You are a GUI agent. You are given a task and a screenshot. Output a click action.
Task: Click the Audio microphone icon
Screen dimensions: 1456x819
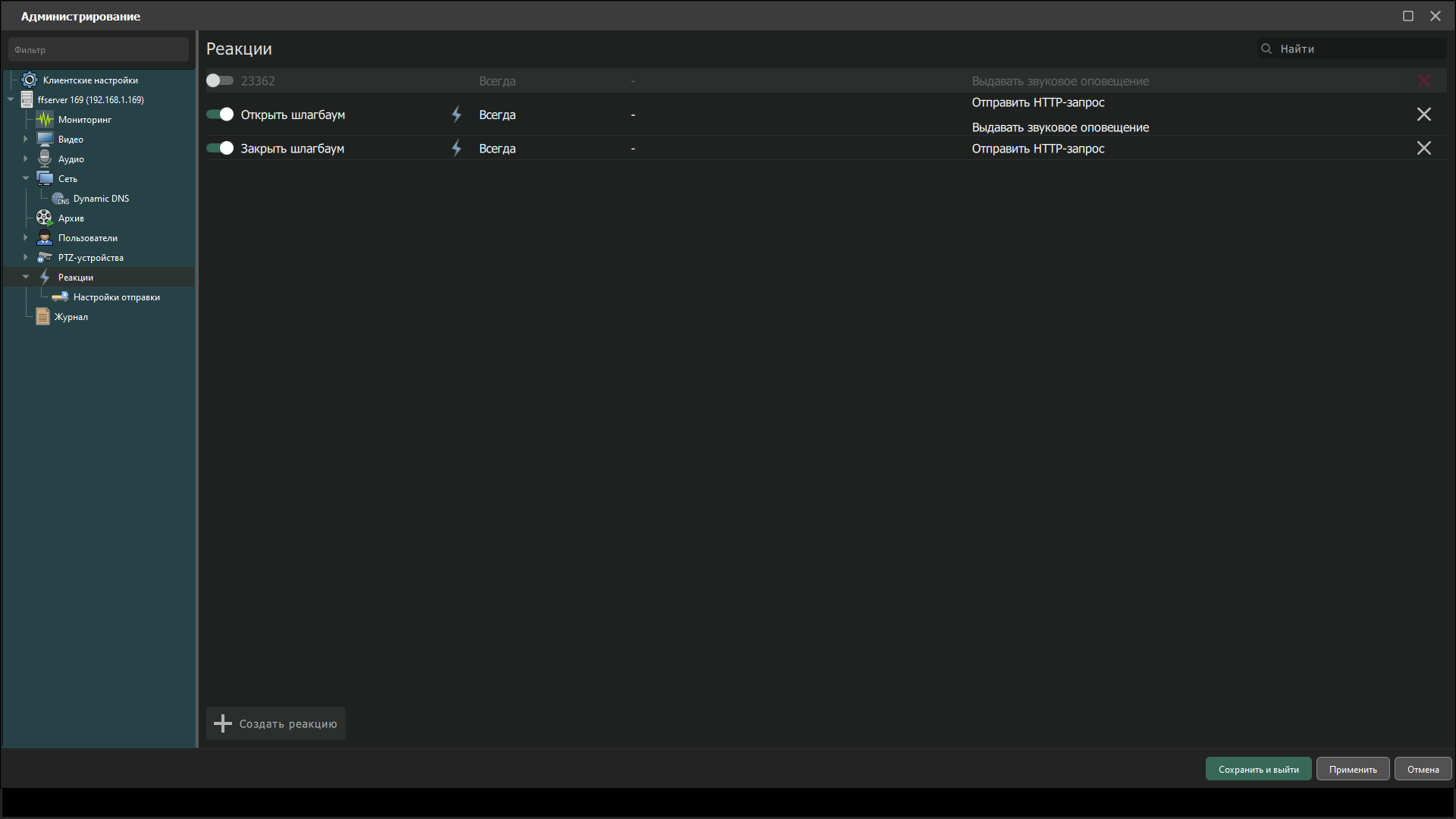(x=45, y=158)
